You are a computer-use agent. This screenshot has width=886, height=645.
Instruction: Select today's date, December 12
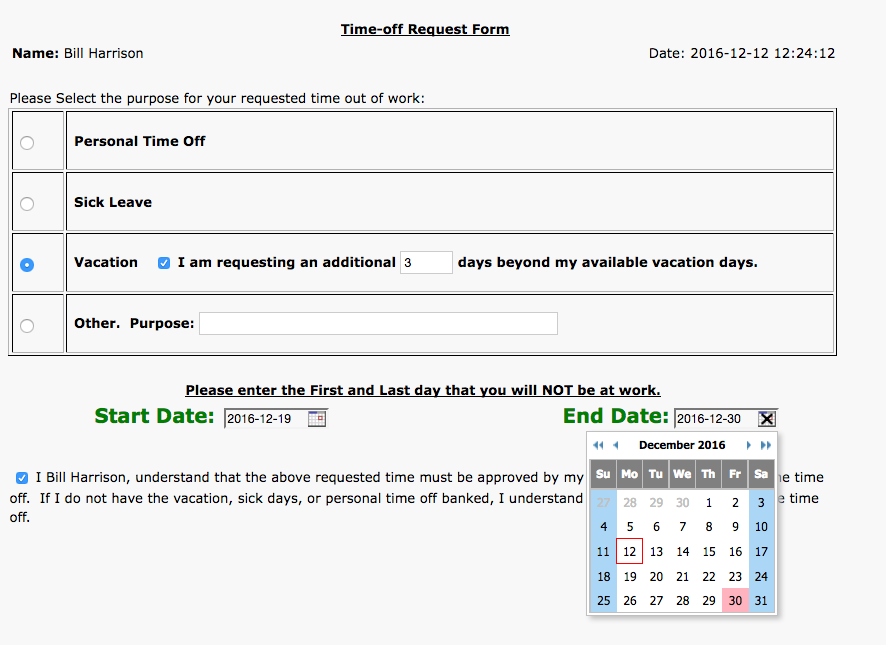coord(629,551)
